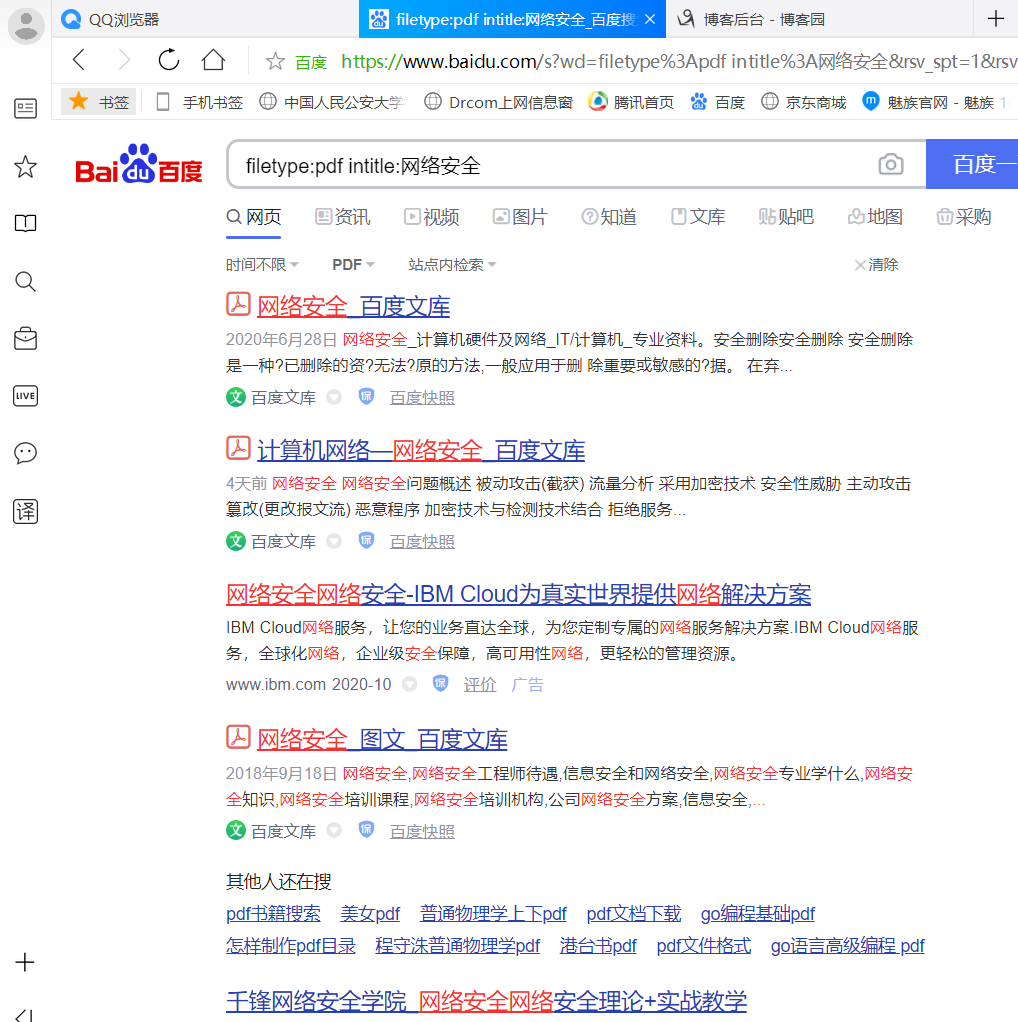The width and height of the screenshot is (1018, 1022).
Task: Close the Baidu search tab
Action: 650,20
